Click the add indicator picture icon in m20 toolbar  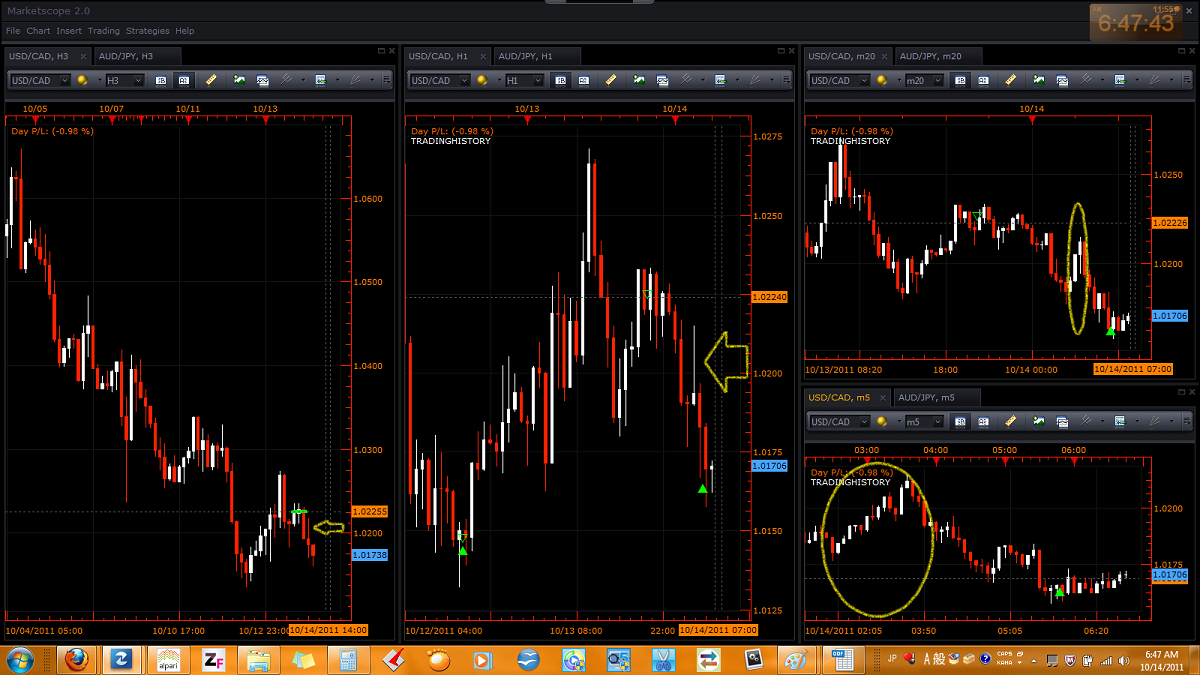pos(1040,80)
